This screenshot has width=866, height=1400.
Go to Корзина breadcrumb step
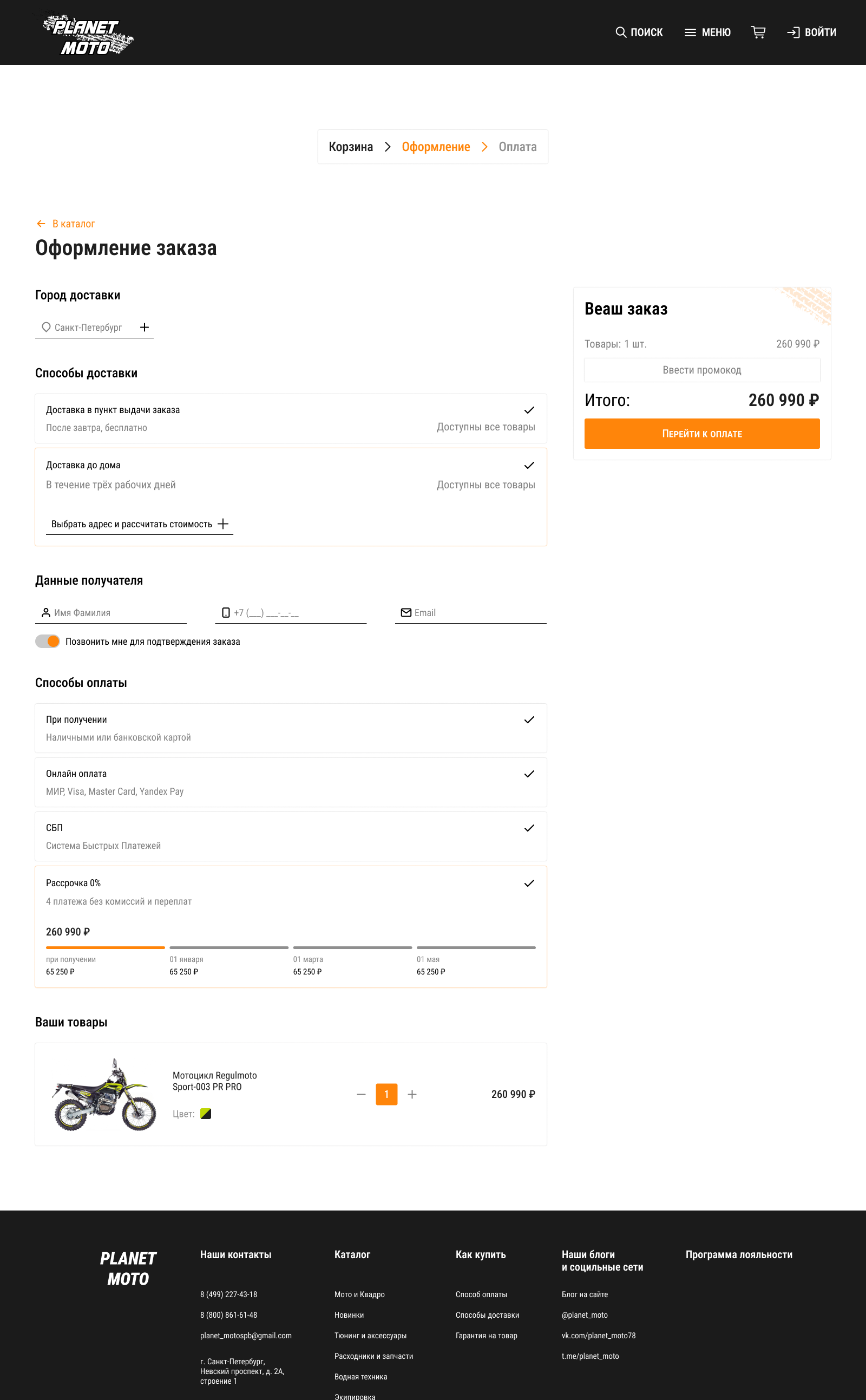point(351,147)
